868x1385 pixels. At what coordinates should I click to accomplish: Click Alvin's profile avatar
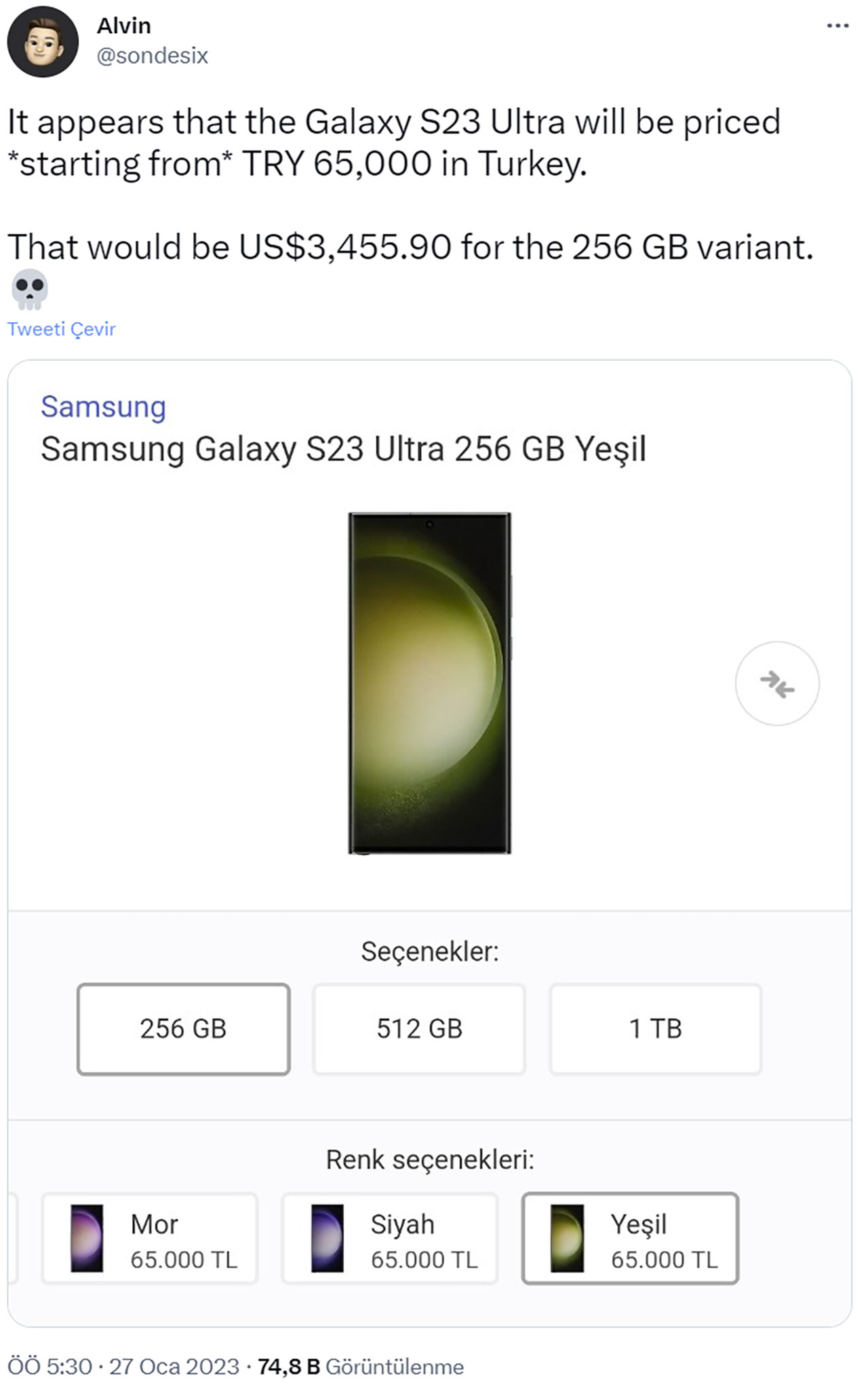point(43,42)
